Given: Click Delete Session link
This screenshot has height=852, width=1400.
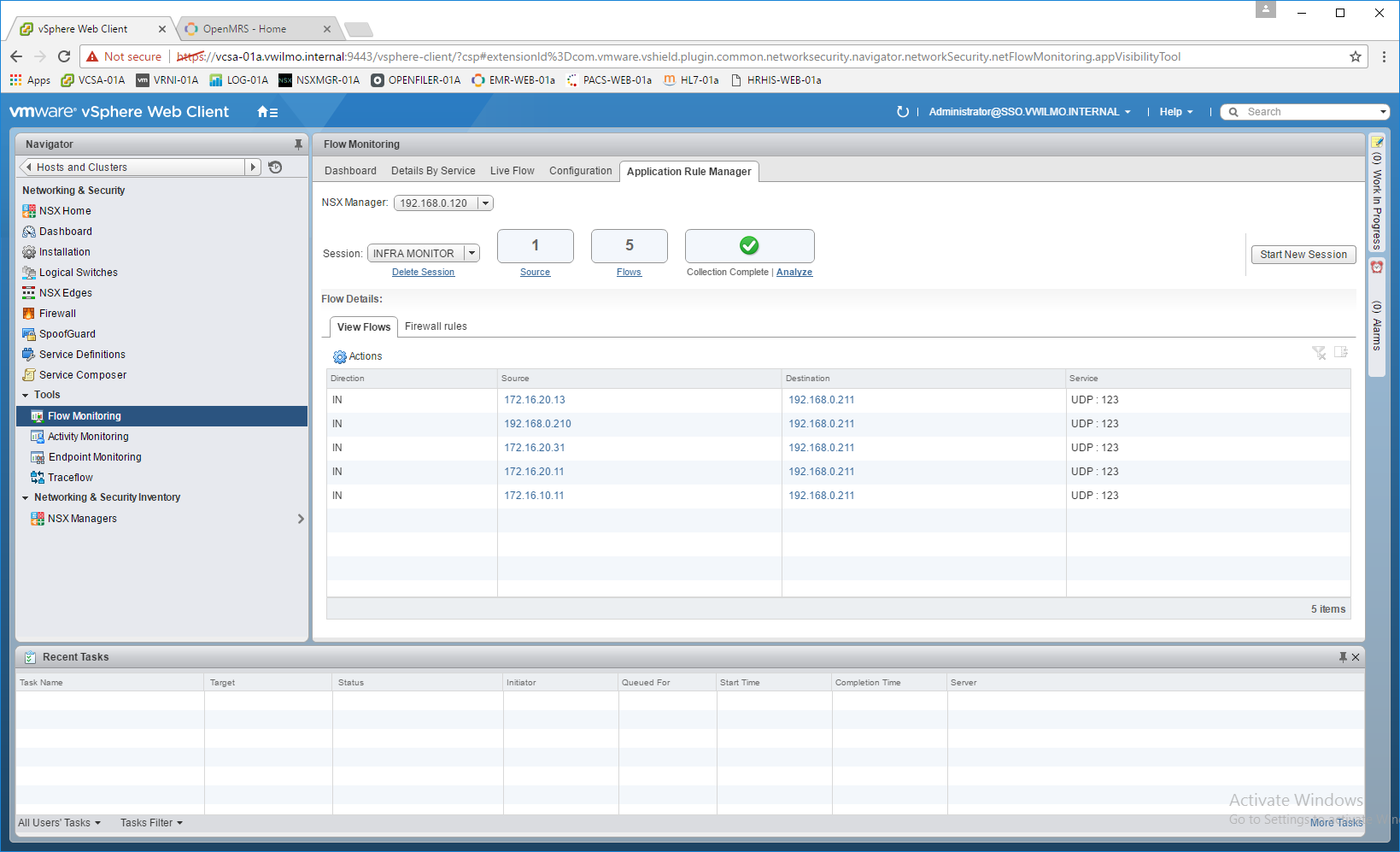Looking at the screenshot, I should click(x=423, y=273).
